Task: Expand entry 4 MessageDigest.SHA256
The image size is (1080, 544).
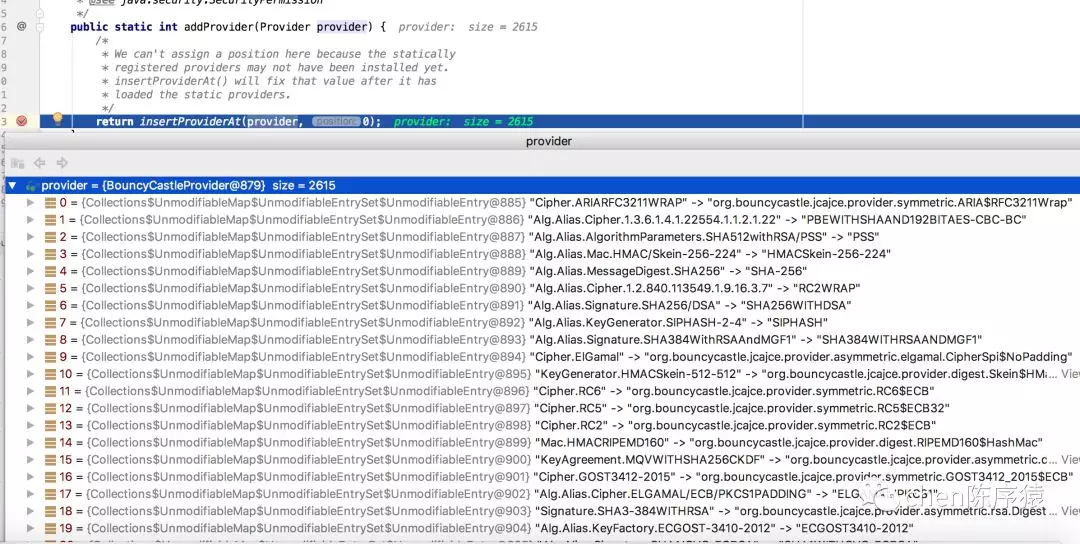Action: 30,271
